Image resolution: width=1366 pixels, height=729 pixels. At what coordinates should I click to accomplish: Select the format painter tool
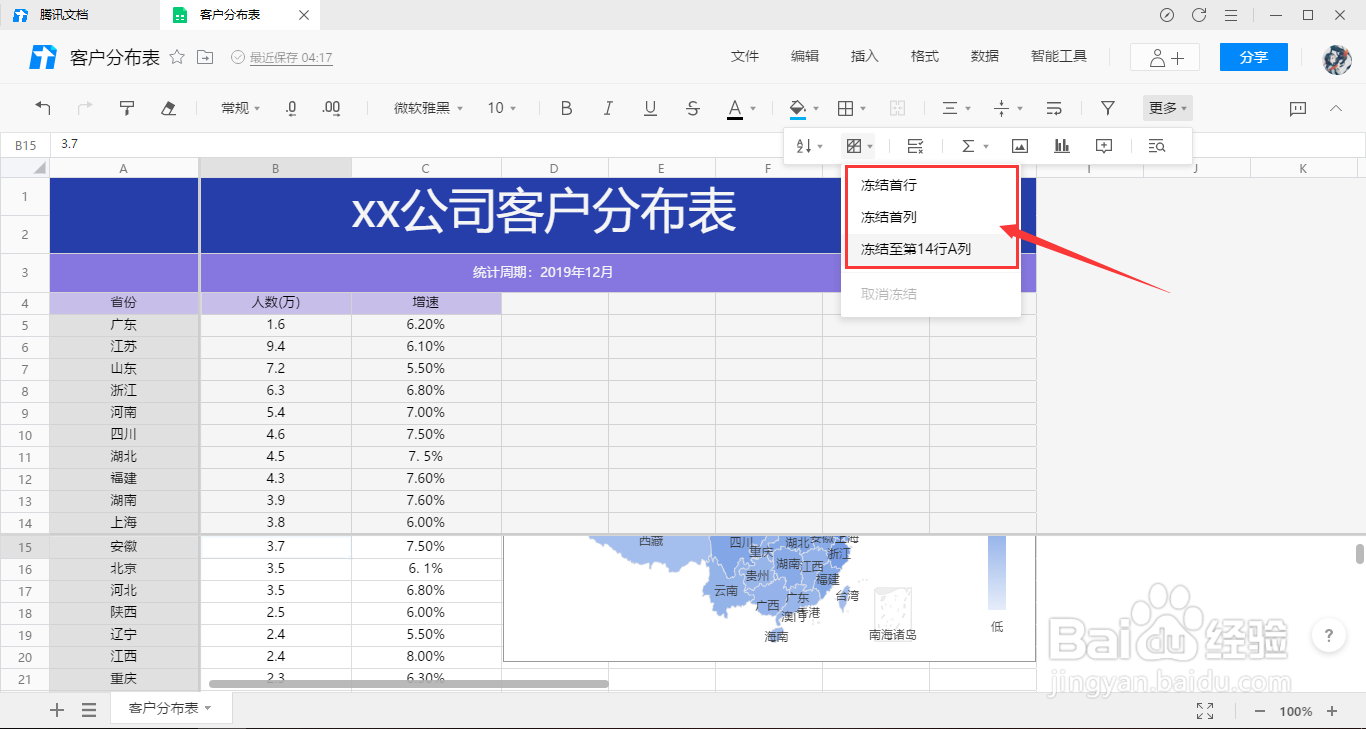[127, 107]
